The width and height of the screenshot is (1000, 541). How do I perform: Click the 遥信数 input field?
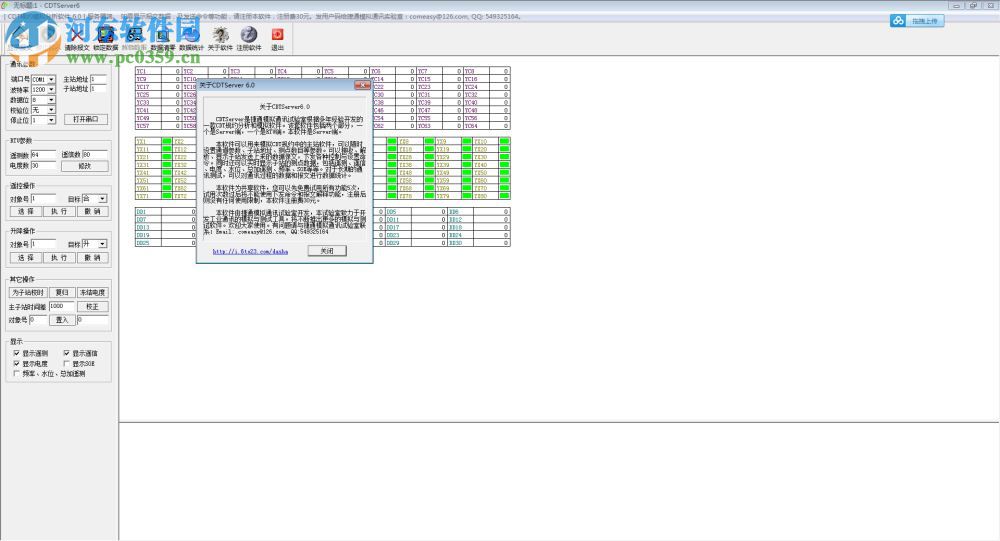click(x=95, y=155)
